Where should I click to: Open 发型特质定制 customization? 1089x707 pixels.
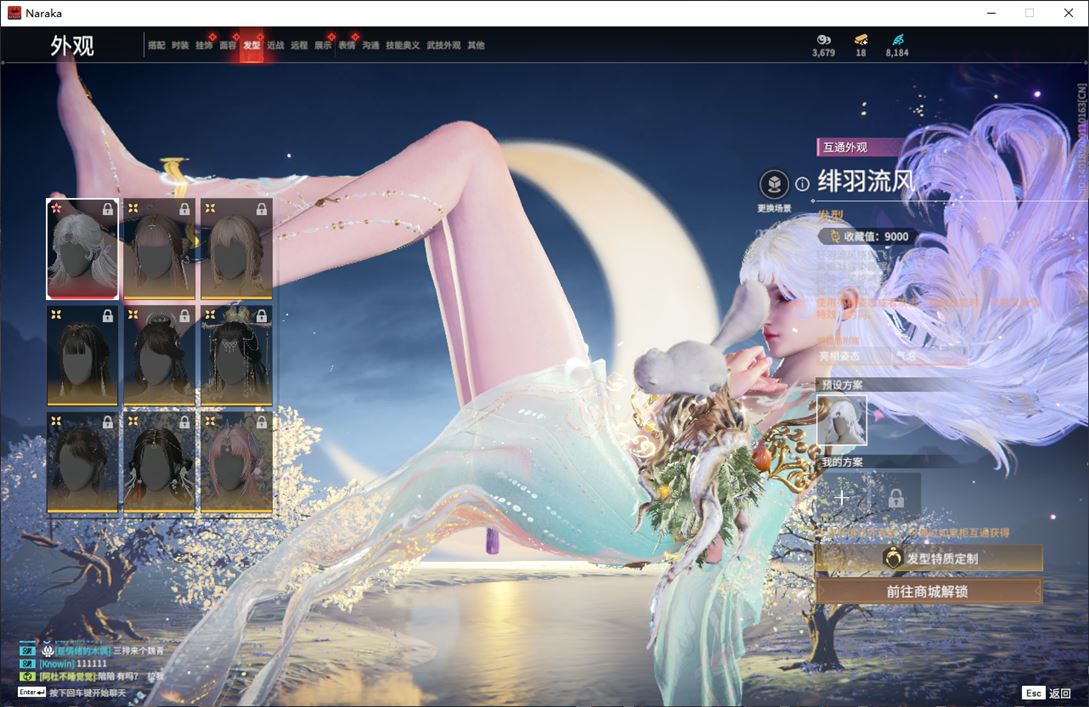(929, 558)
